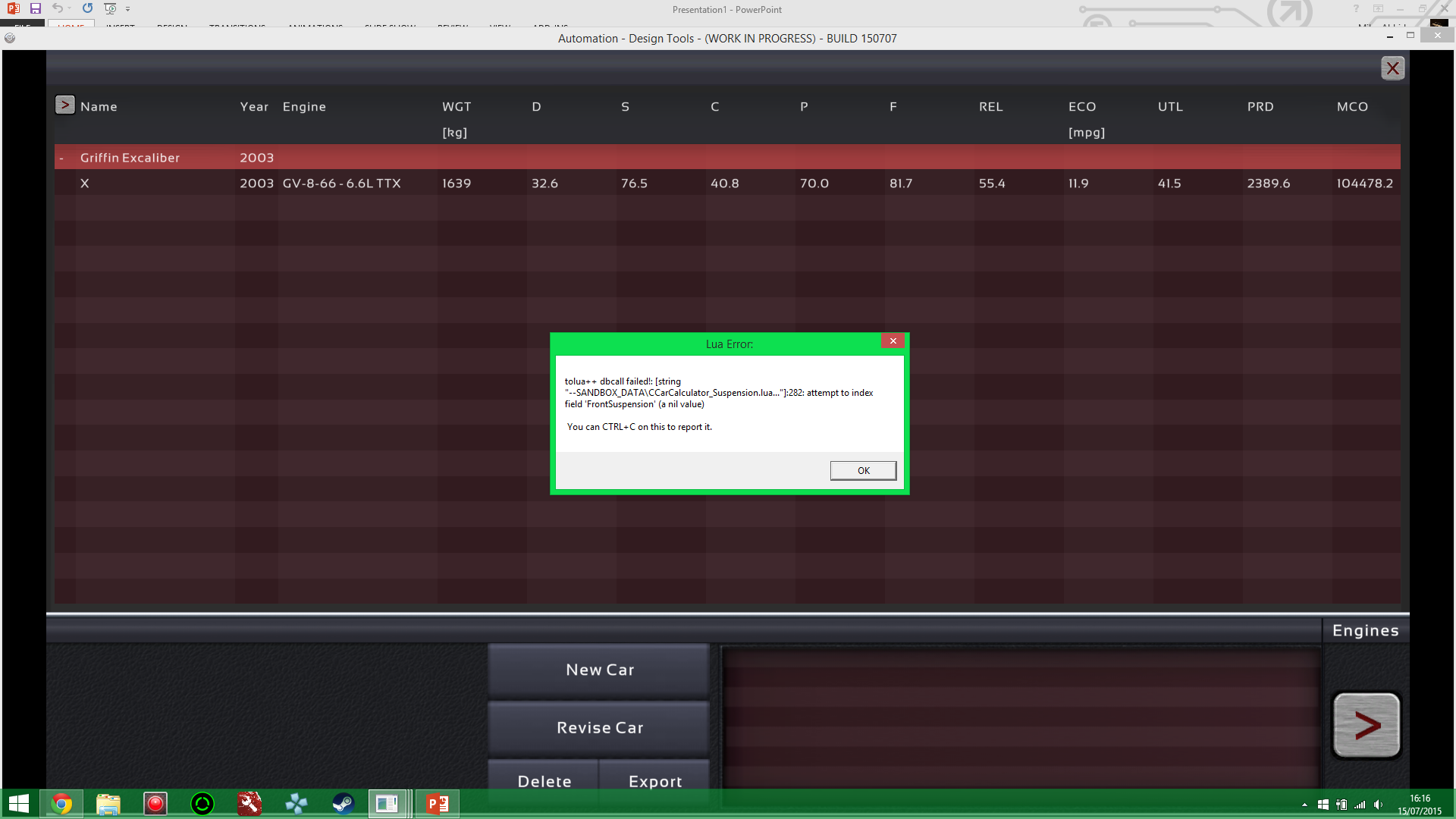Click the Windows Start button
The height and width of the screenshot is (819, 1456).
(x=18, y=804)
